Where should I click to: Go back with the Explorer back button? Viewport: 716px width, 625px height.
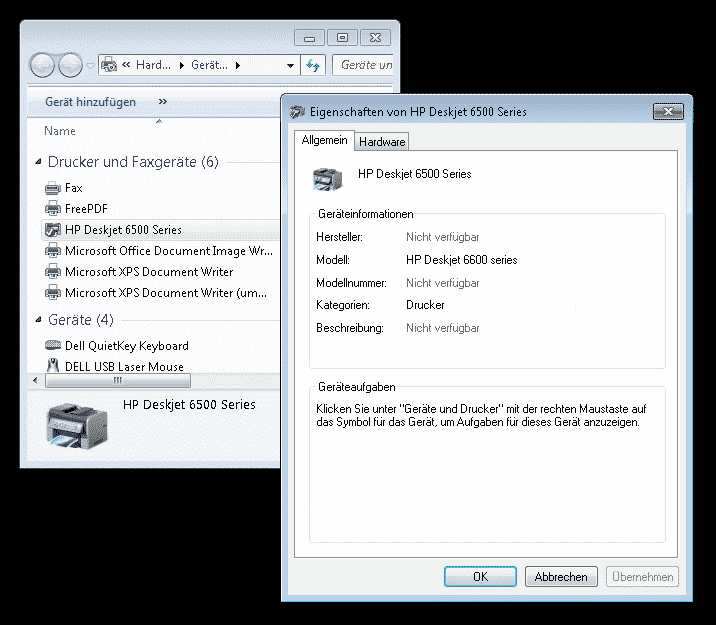(x=42, y=65)
